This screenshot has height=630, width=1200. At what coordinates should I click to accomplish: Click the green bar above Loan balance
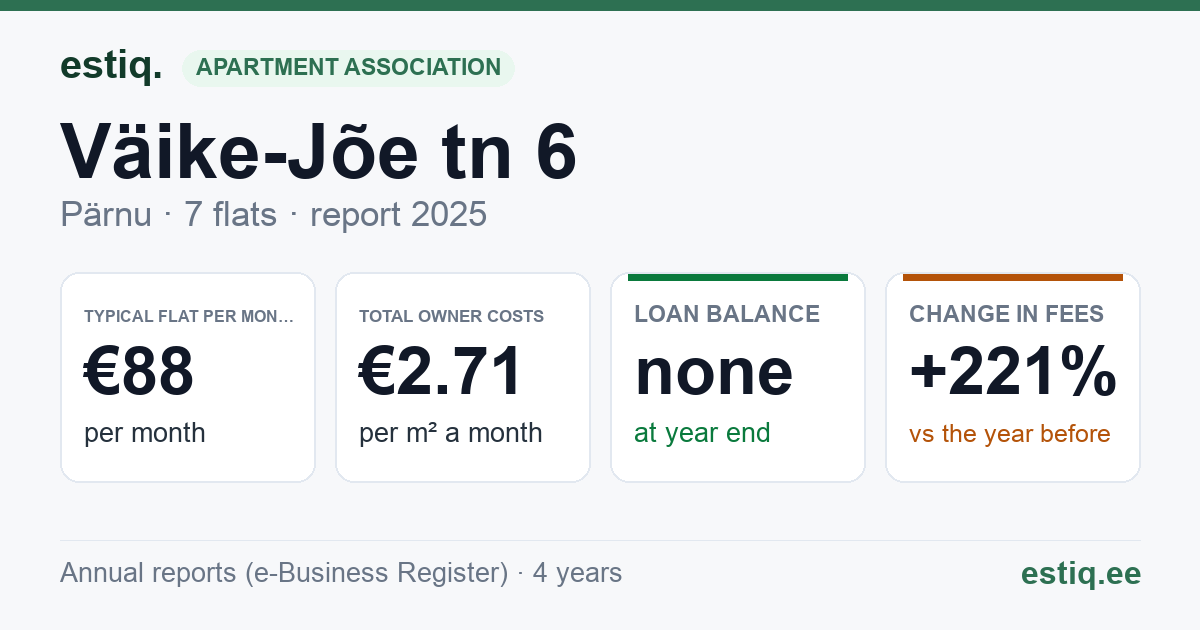[738, 277]
